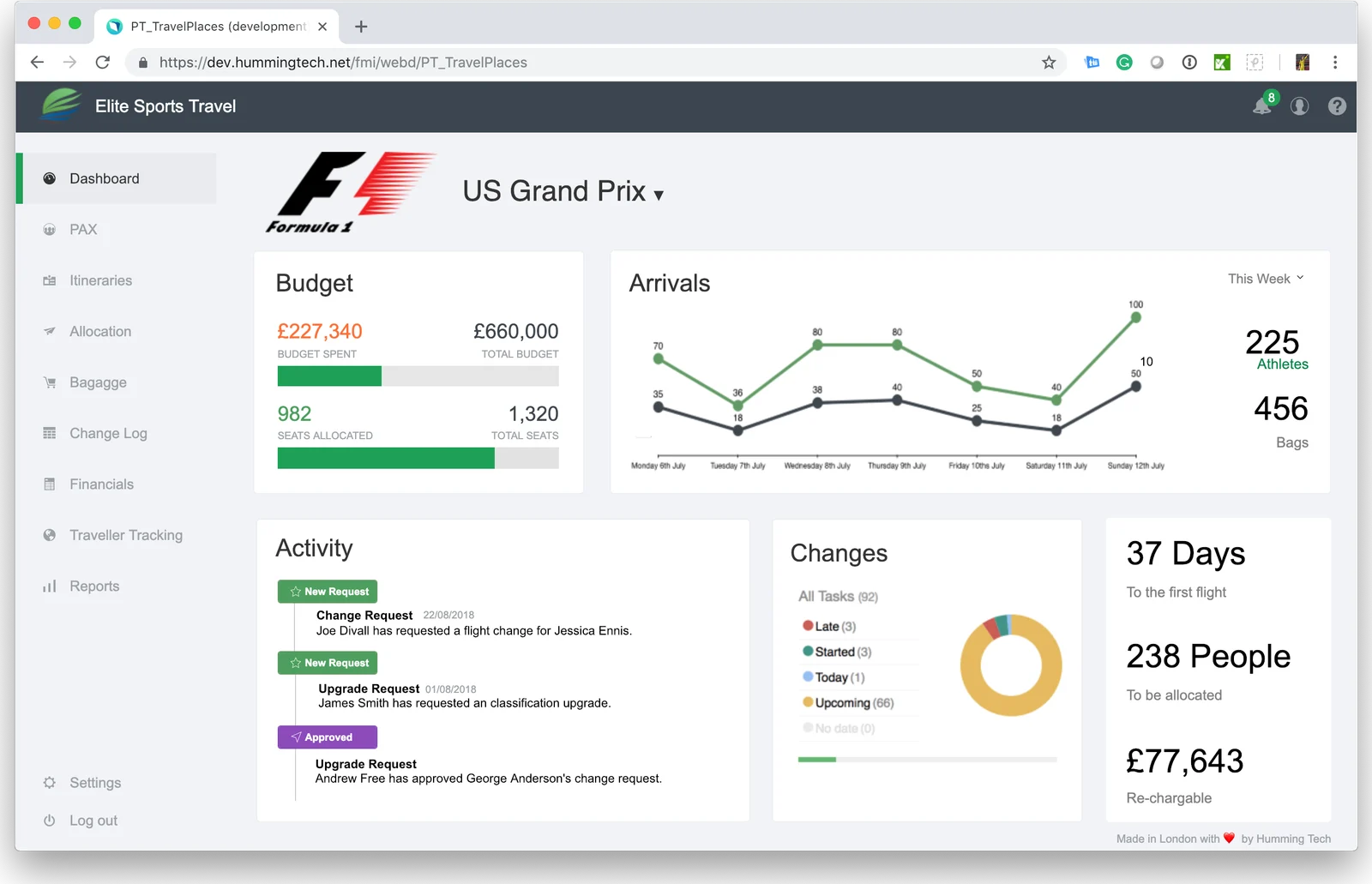This screenshot has height=884, width=1372.
Task: Click the Changes tasks progress bar
Action: click(x=928, y=760)
